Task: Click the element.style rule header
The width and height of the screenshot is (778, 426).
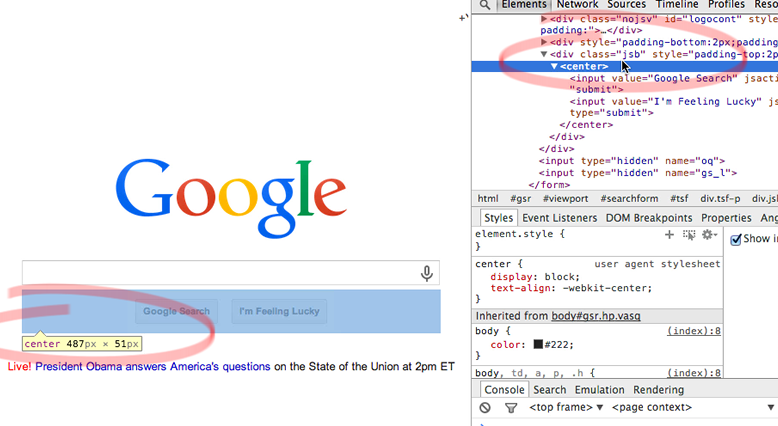Action: click(x=519, y=234)
